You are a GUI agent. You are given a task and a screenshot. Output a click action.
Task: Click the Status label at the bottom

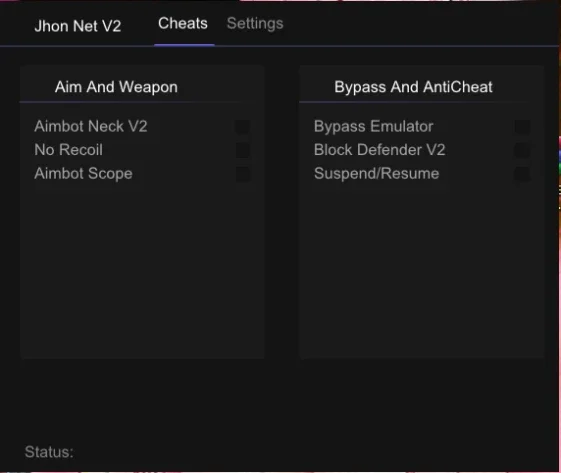click(49, 452)
